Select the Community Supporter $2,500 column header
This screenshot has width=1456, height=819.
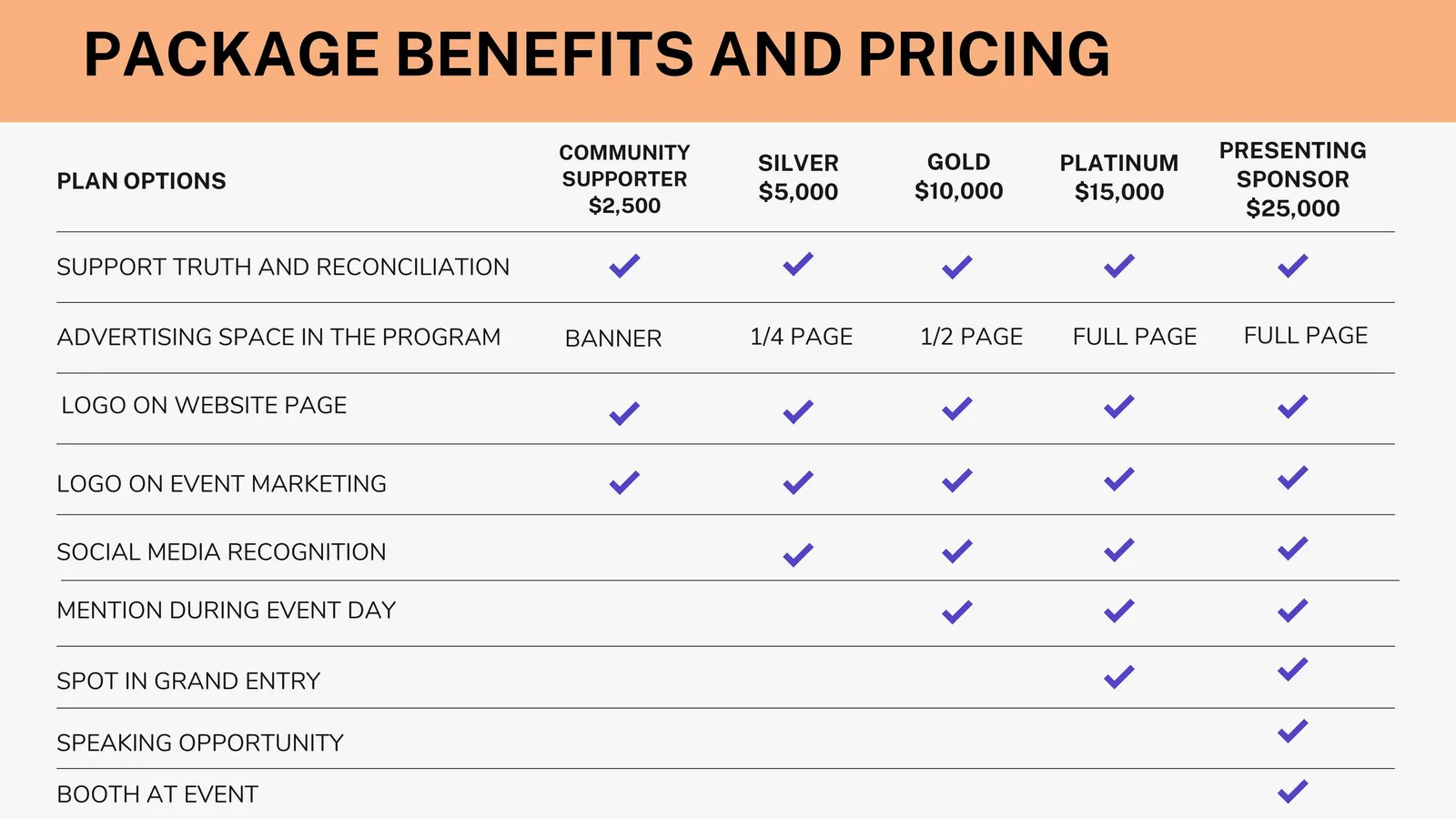pyautogui.click(x=624, y=179)
